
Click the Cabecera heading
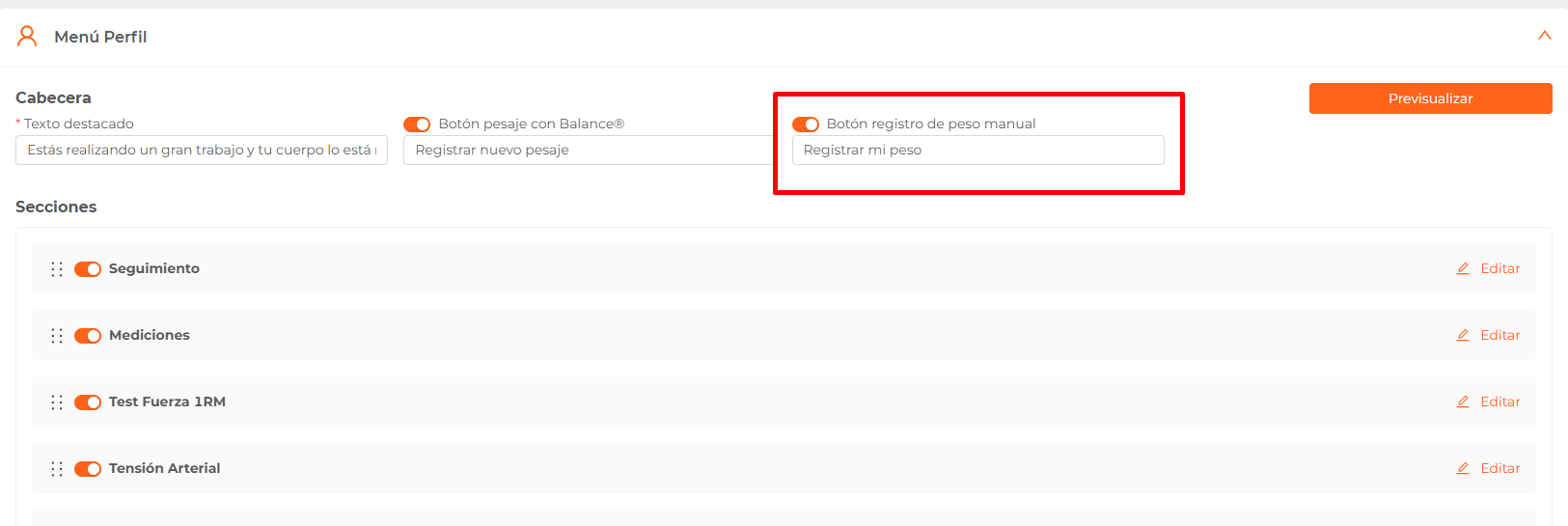tap(53, 97)
